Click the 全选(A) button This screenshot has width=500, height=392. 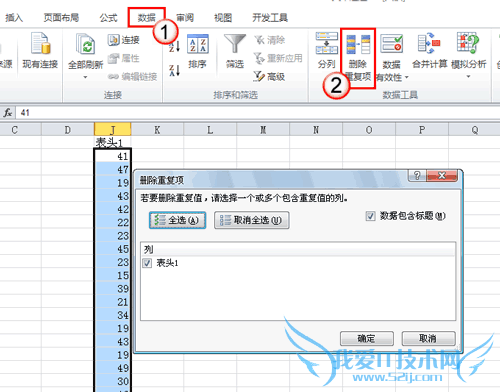click(177, 220)
